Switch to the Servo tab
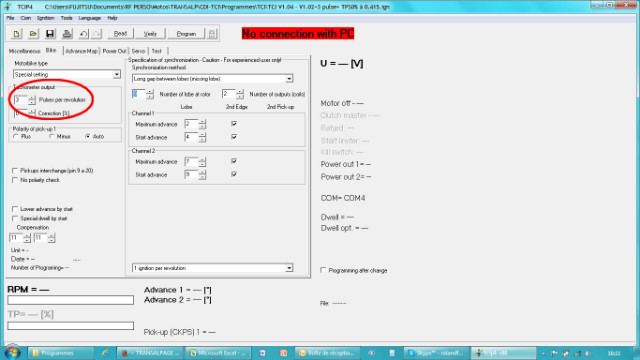Image resolution: width=640 pixels, height=360 pixels. (x=138, y=51)
